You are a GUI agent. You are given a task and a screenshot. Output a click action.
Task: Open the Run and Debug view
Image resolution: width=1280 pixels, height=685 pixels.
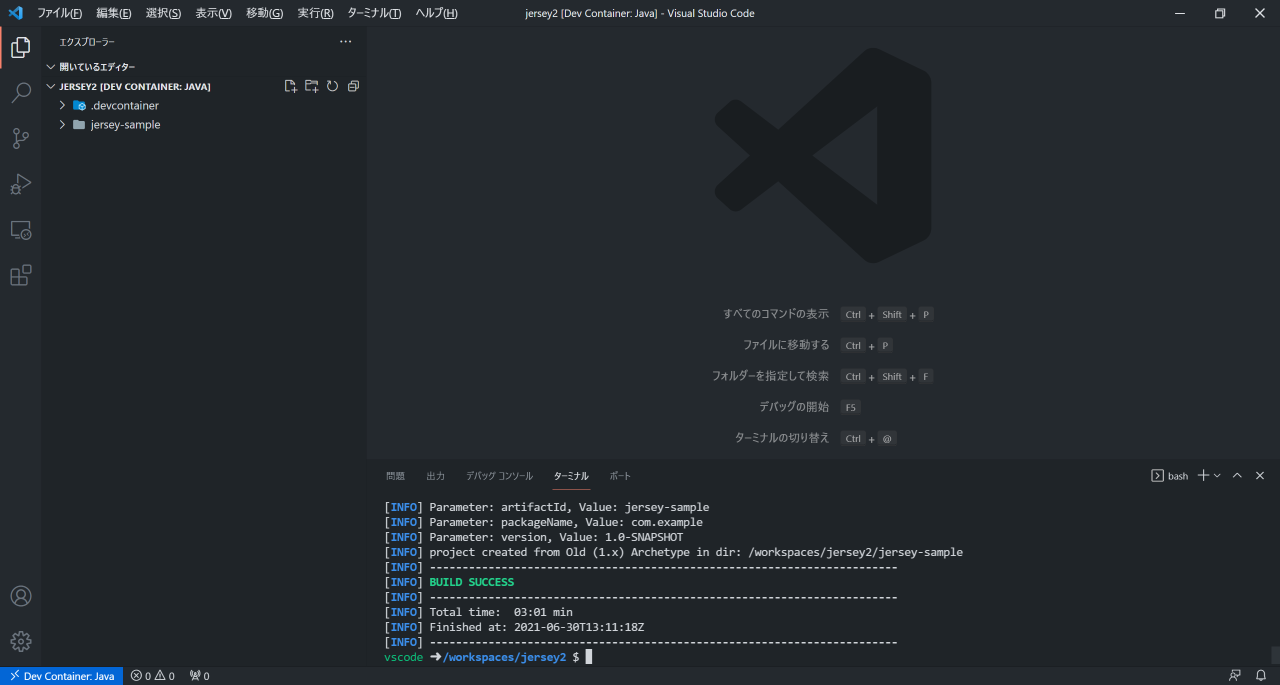tap(20, 184)
